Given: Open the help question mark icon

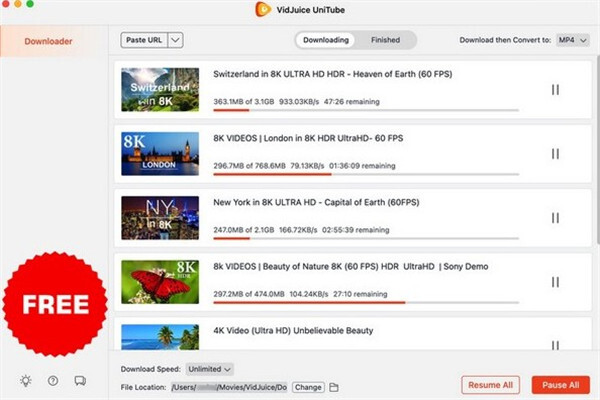Looking at the screenshot, I should point(53,380).
